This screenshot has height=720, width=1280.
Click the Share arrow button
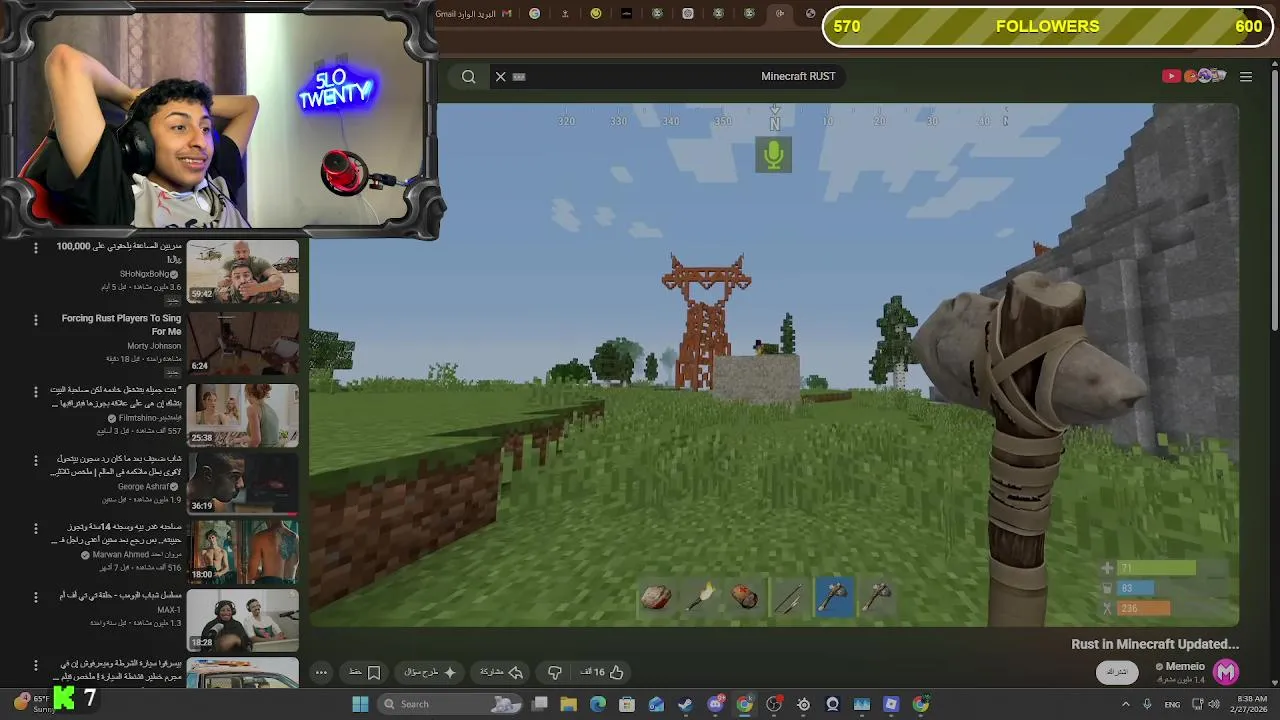coord(502,672)
